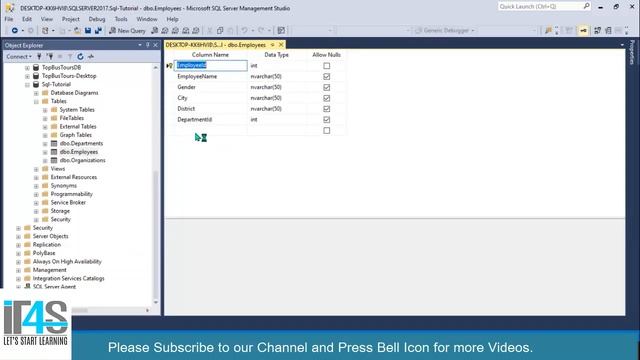Click the Manage Indexes and Keys icon
The height and width of the screenshot is (360, 640).
coord(608,31)
